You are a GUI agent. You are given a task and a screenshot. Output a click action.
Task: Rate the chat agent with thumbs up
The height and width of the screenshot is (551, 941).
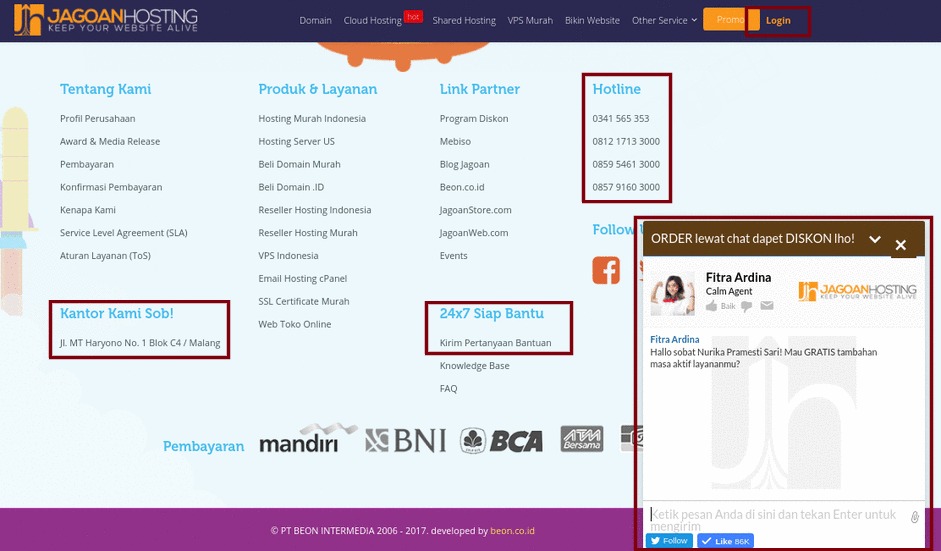pos(712,306)
